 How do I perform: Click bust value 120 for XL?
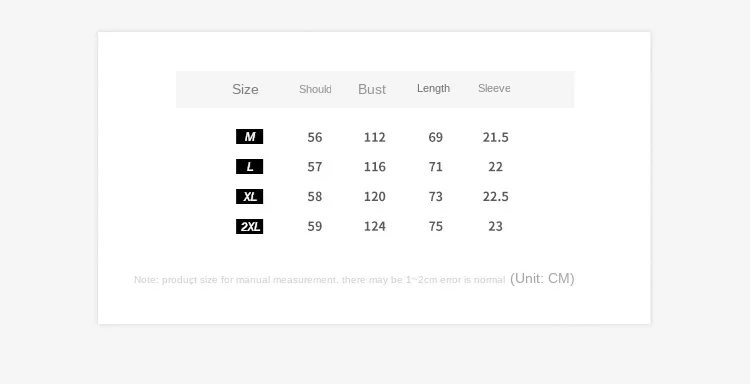pos(375,197)
